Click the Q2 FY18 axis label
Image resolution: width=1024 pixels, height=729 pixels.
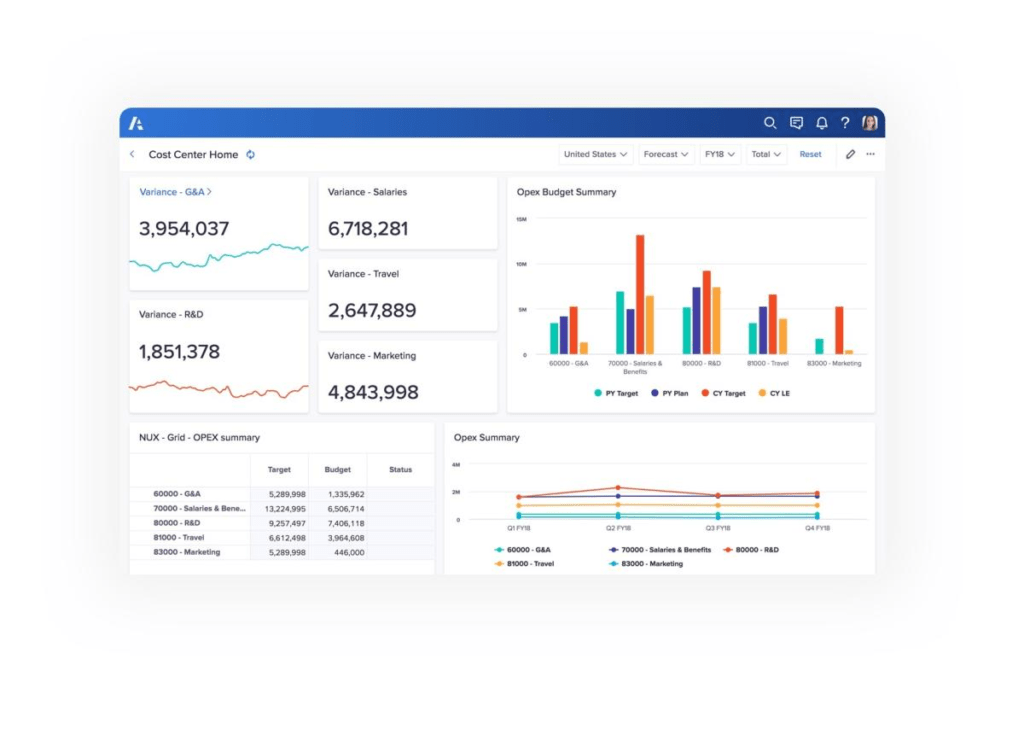coord(618,528)
